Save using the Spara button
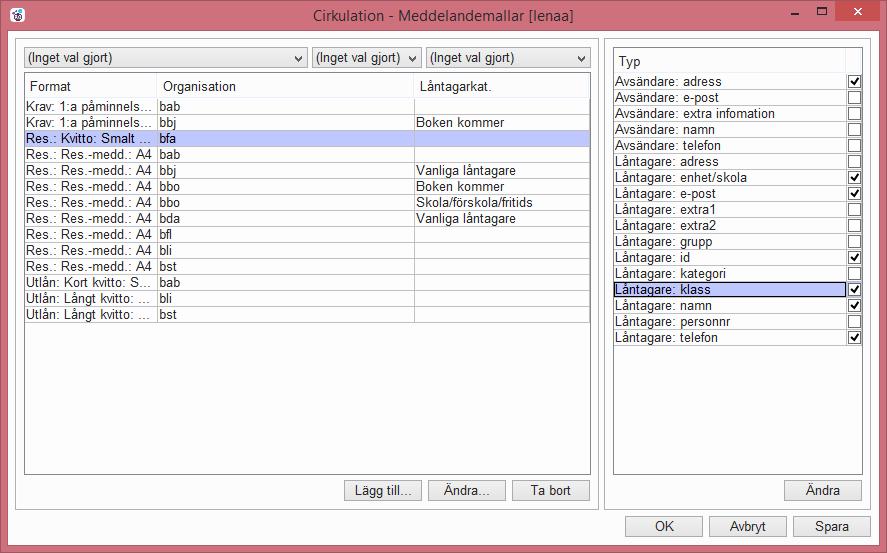Image resolution: width=887 pixels, height=553 pixels. click(832, 526)
